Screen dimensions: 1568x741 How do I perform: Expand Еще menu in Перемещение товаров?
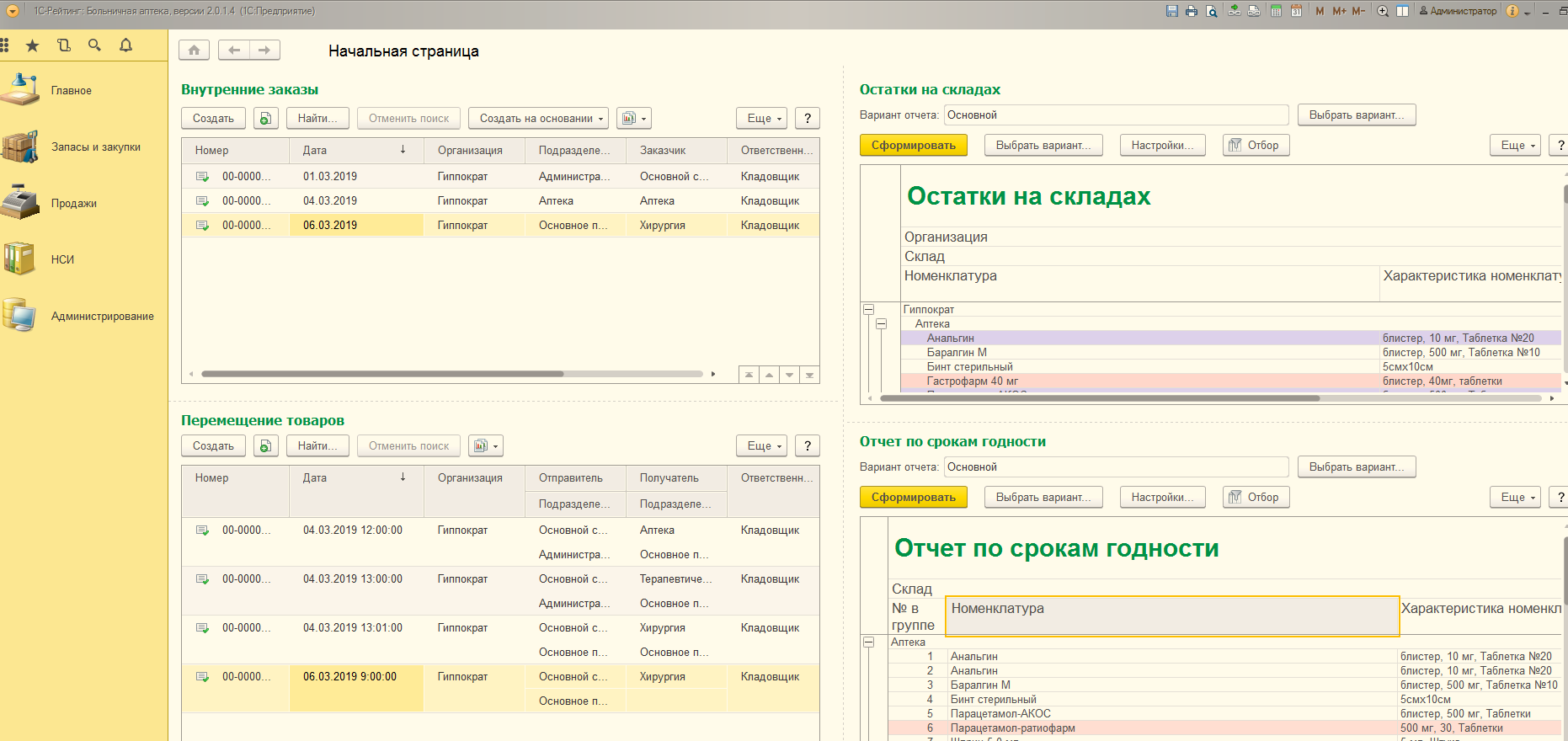coord(761,446)
